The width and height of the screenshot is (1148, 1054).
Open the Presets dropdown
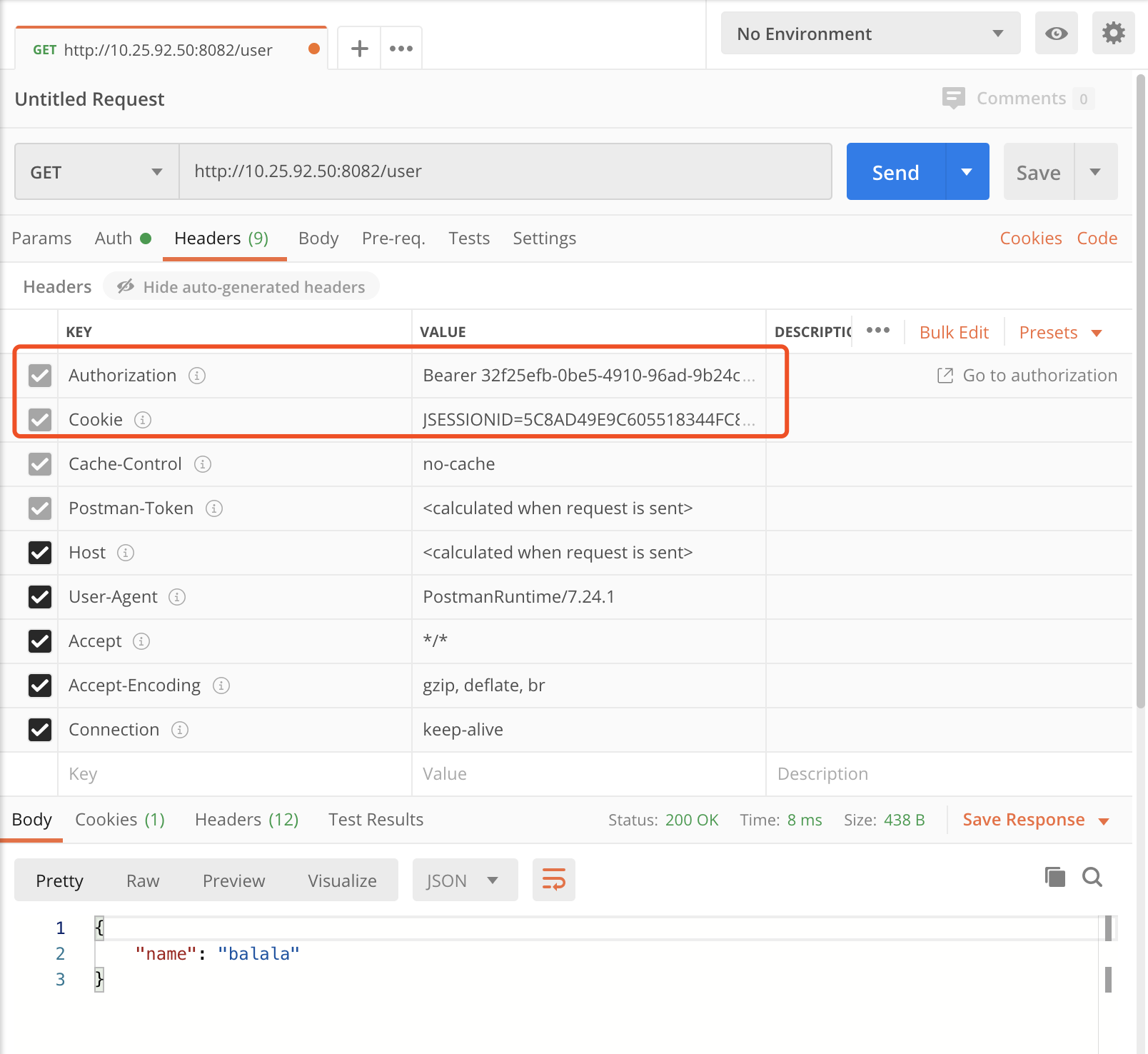(1060, 333)
